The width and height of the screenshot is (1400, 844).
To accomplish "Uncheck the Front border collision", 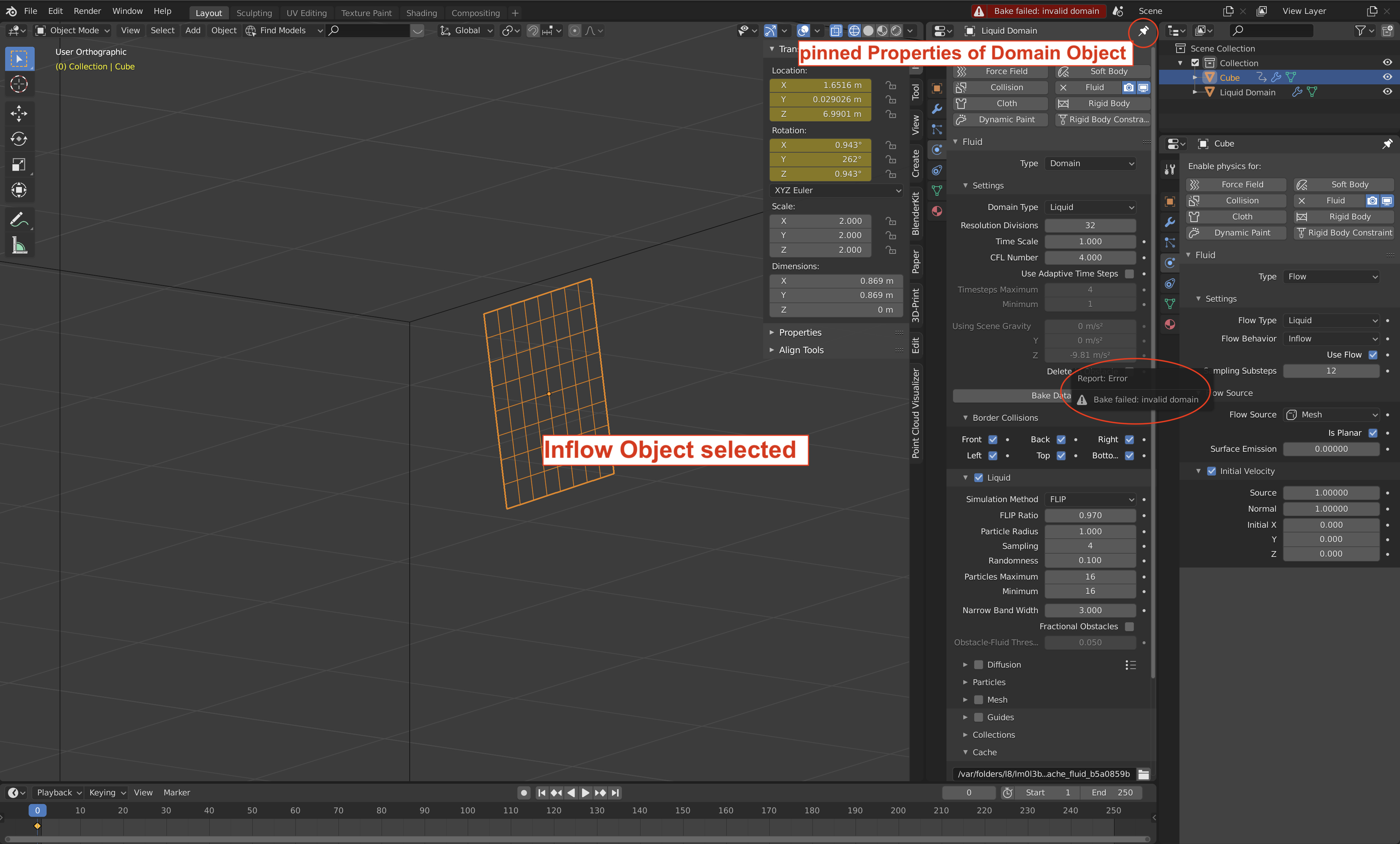I will pos(992,439).
